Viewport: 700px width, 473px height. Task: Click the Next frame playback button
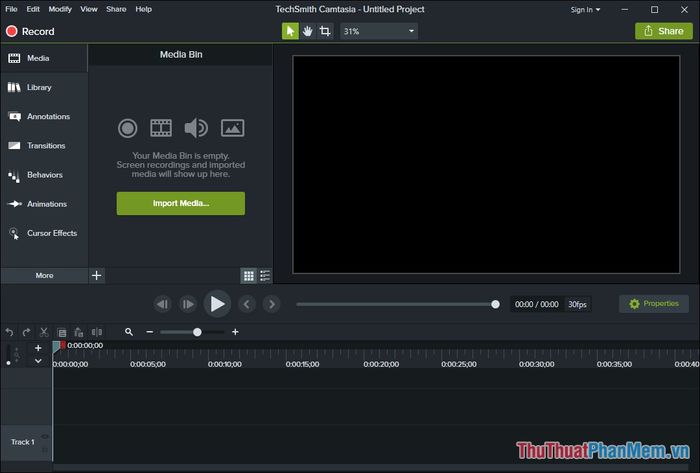tap(188, 304)
